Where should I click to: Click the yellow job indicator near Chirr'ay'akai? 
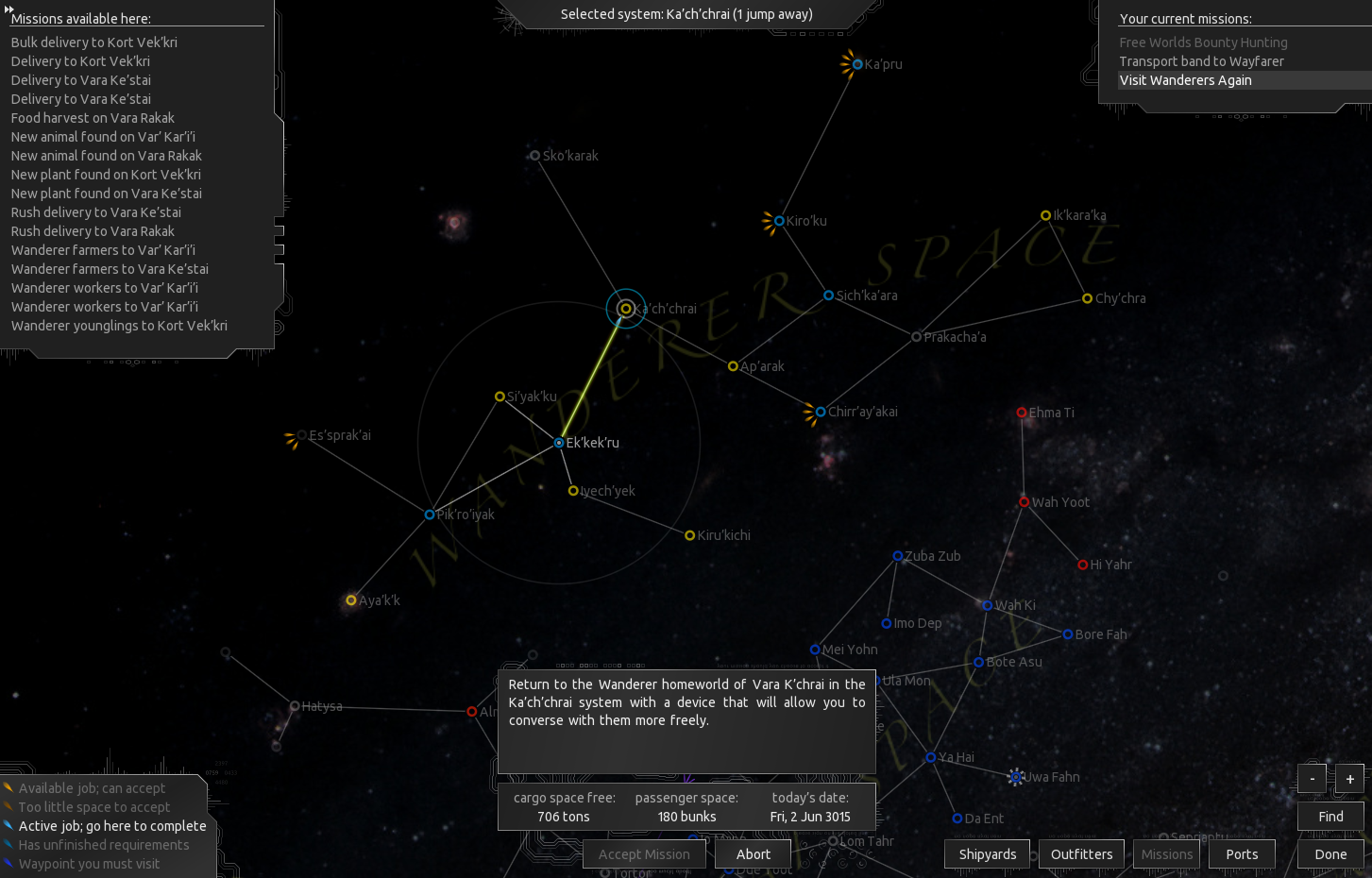coord(809,412)
